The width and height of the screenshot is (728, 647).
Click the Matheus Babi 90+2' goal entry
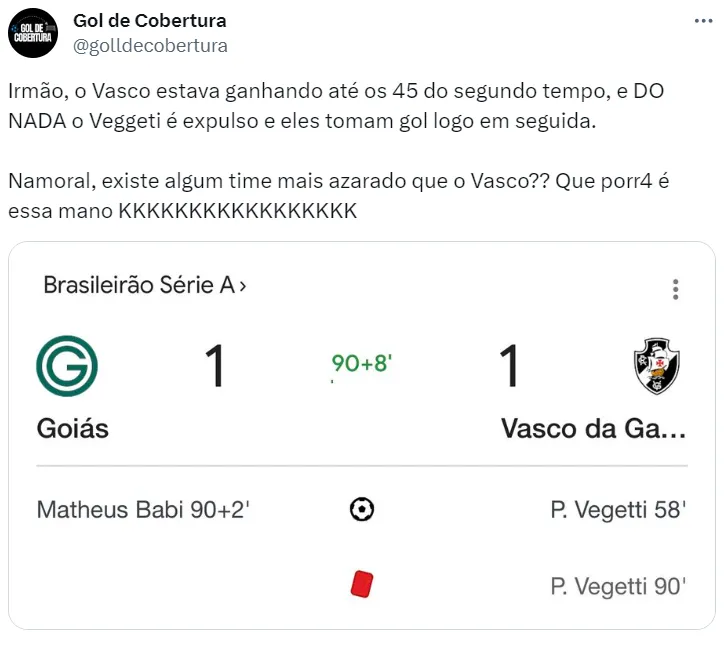(143, 510)
